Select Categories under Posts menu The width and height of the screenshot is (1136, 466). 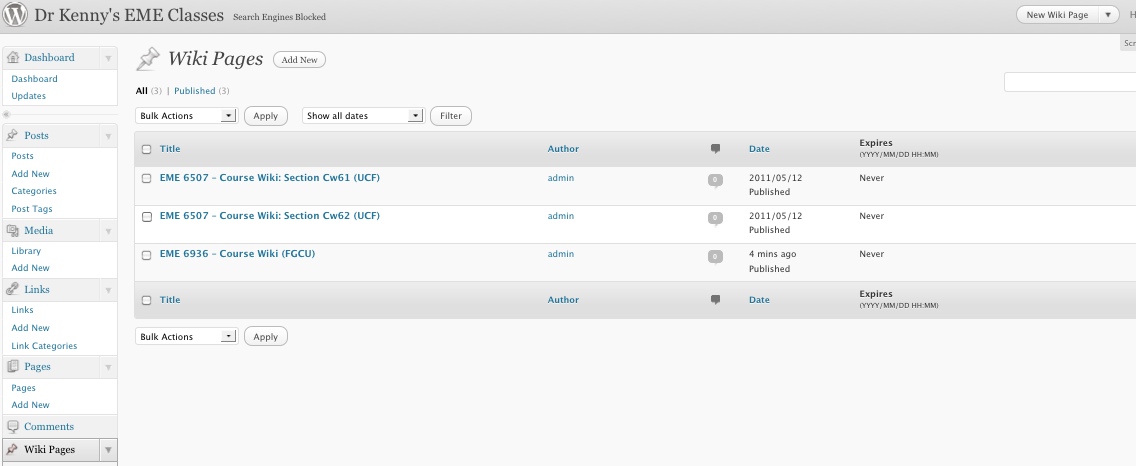click(34, 191)
